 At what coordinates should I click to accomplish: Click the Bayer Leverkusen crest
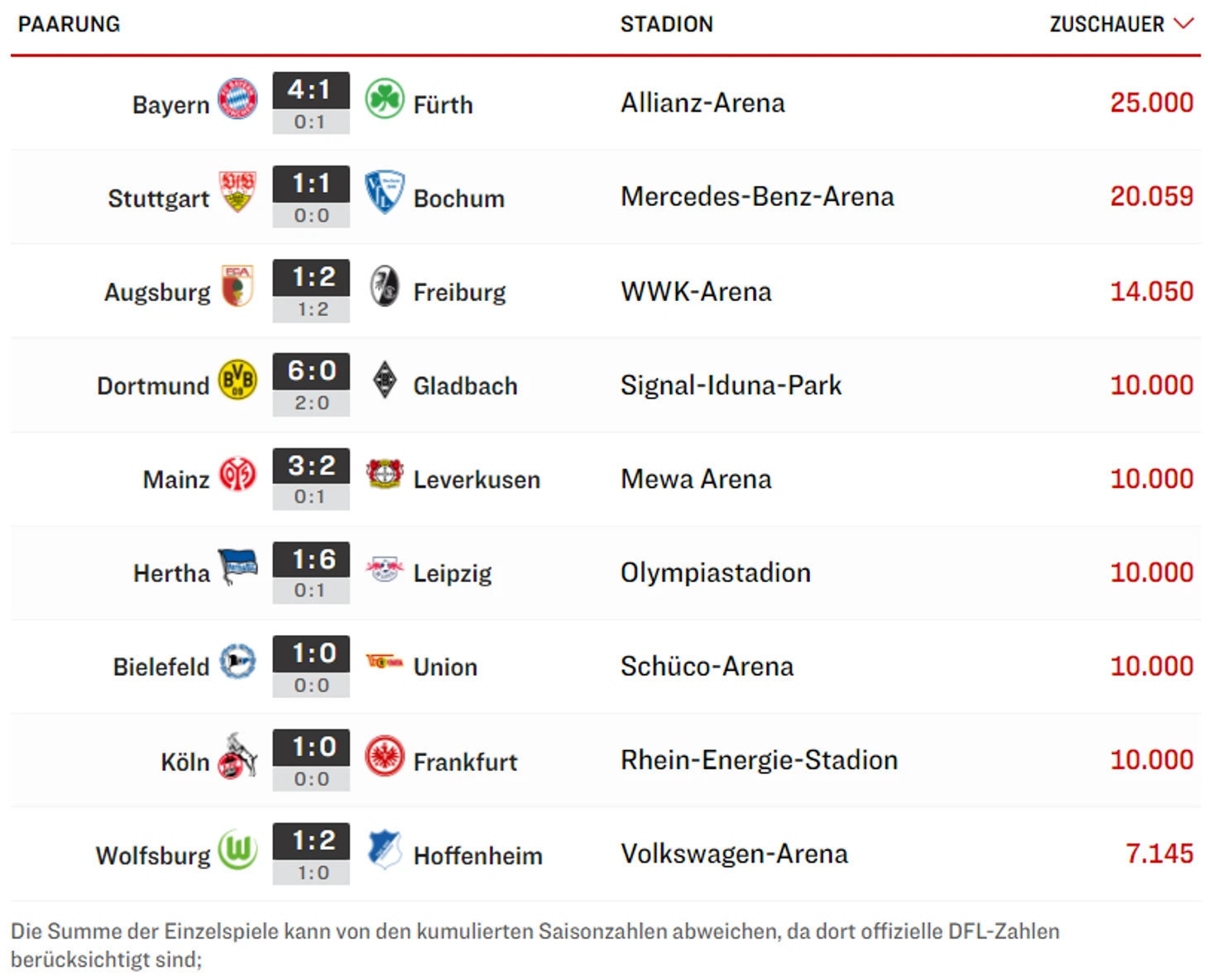tap(385, 473)
